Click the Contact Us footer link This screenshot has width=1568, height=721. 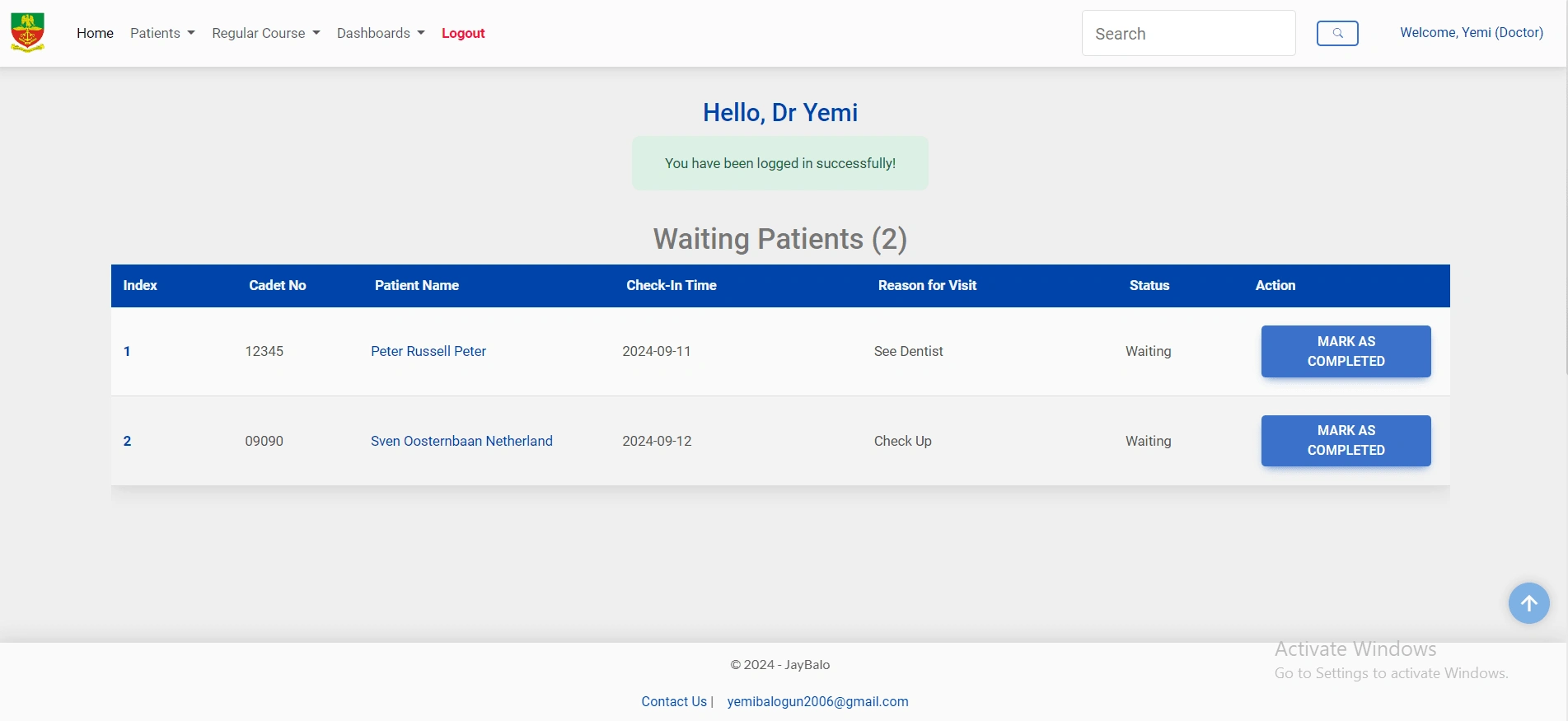coord(674,701)
